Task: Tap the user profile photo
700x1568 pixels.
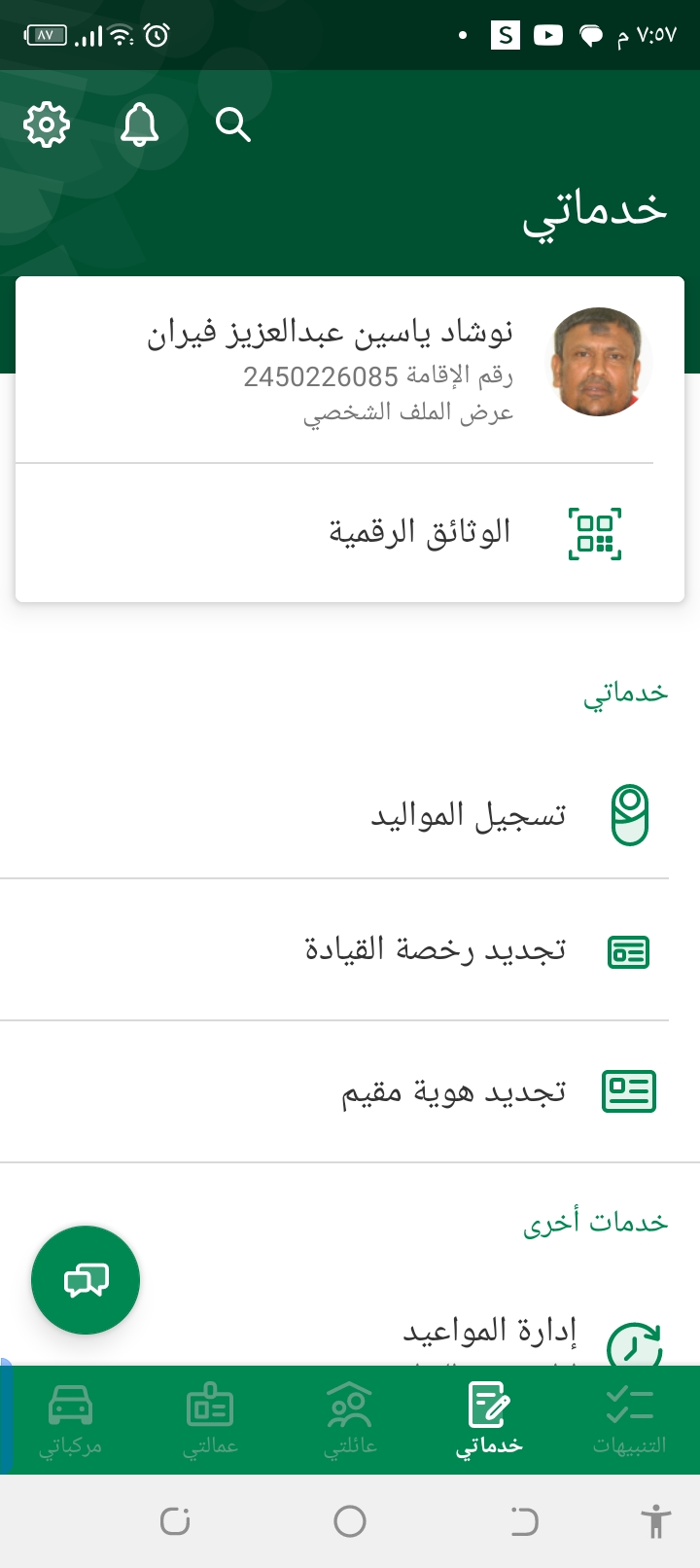Action: click(598, 362)
